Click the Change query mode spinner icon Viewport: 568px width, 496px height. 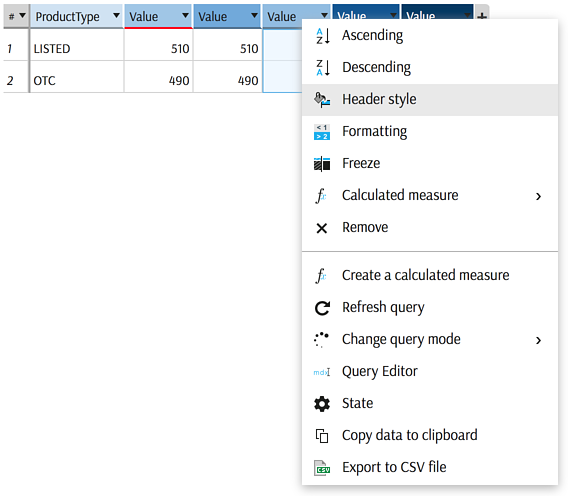tap(321, 340)
